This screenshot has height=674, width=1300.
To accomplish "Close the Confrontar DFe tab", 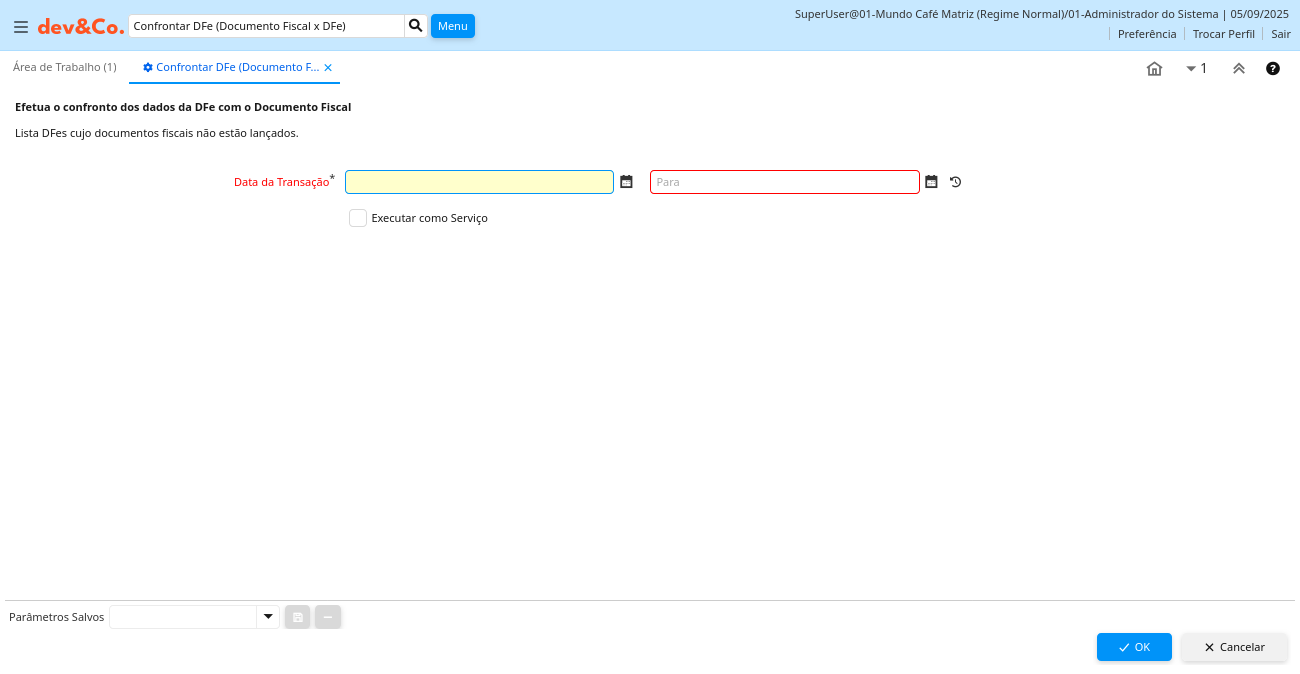I will (328, 68).
